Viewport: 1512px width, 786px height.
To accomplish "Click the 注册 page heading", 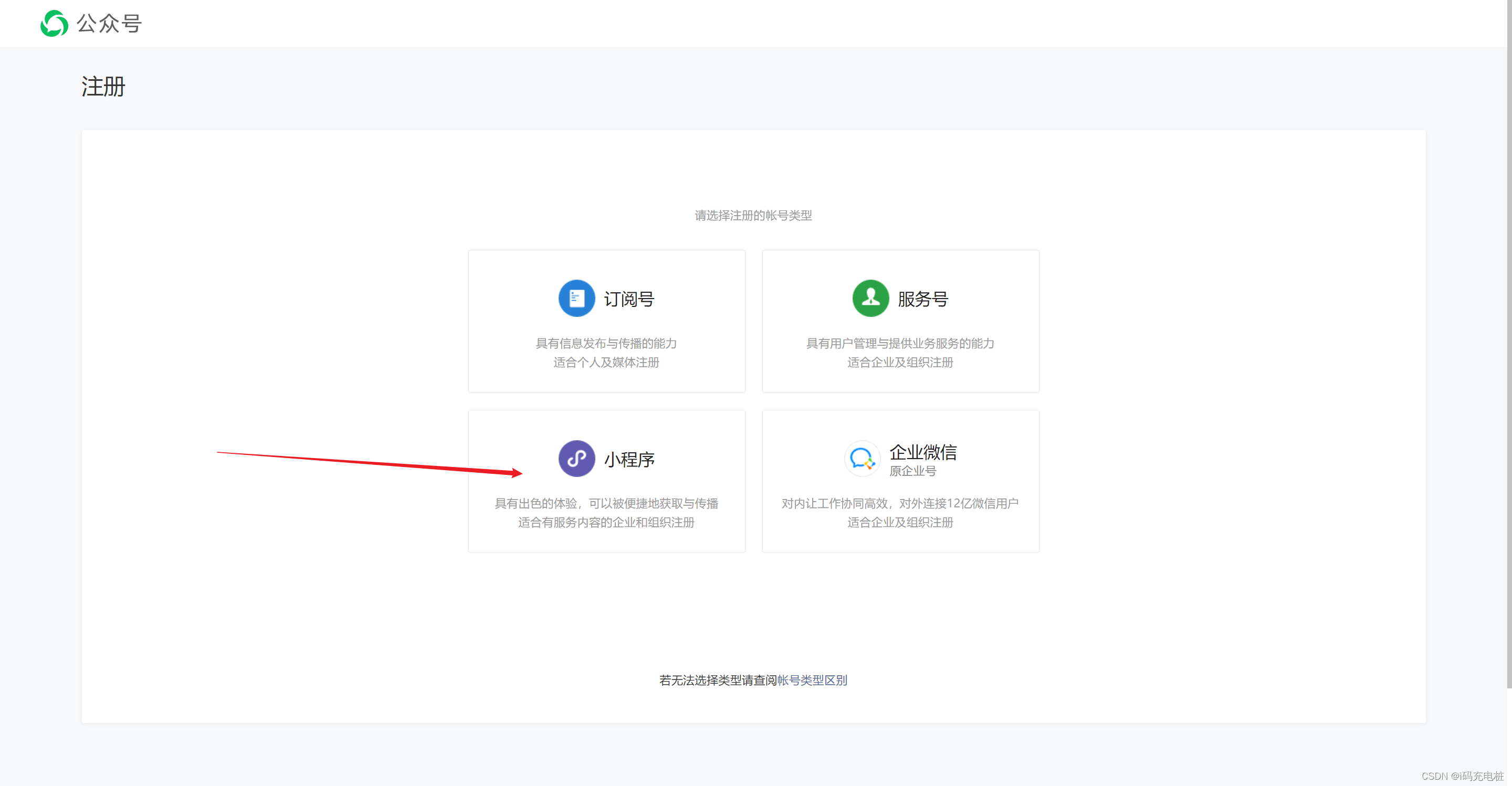I will point(103,86).
